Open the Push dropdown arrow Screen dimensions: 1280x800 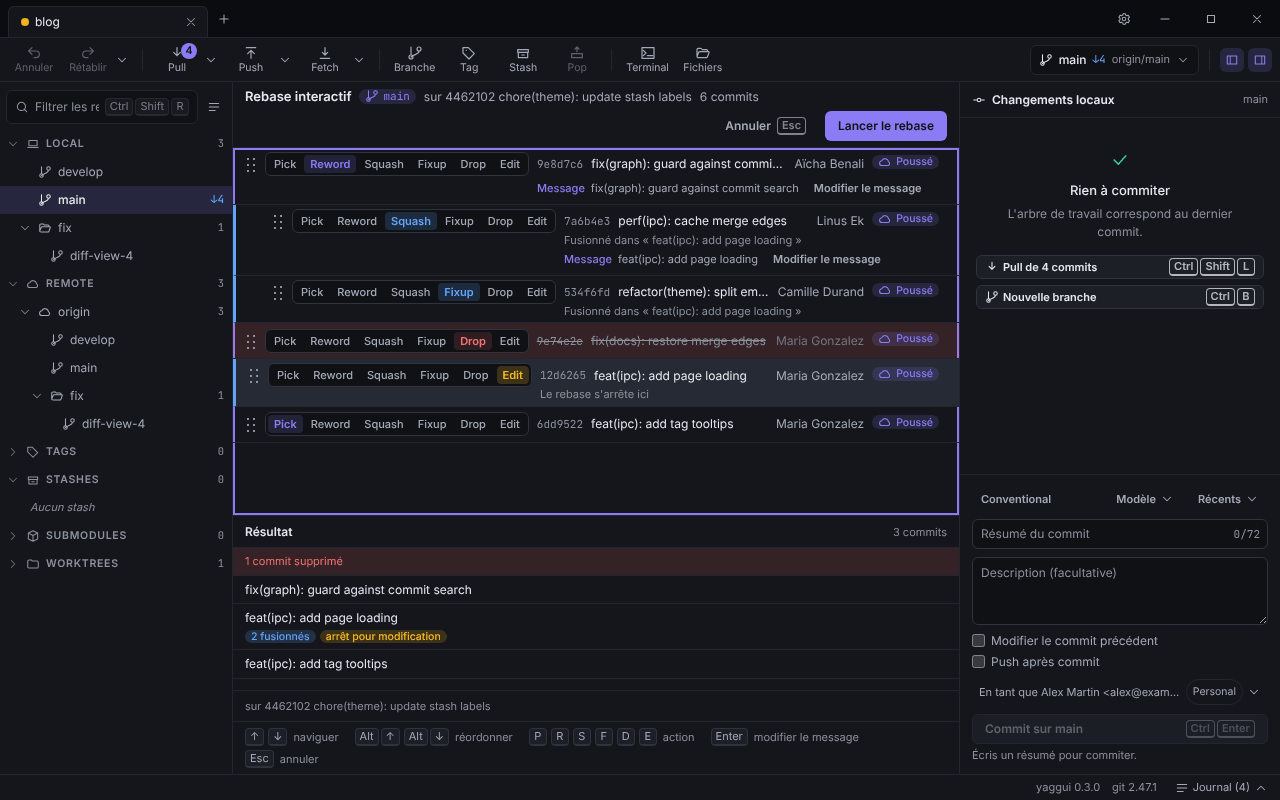(x=285, y=60)
